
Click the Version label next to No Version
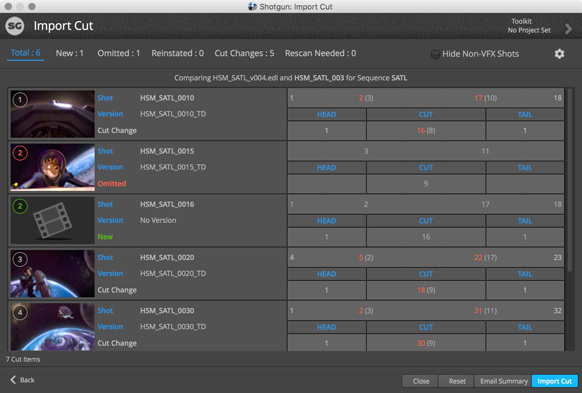pyautogui.click(x=110, y=220)
